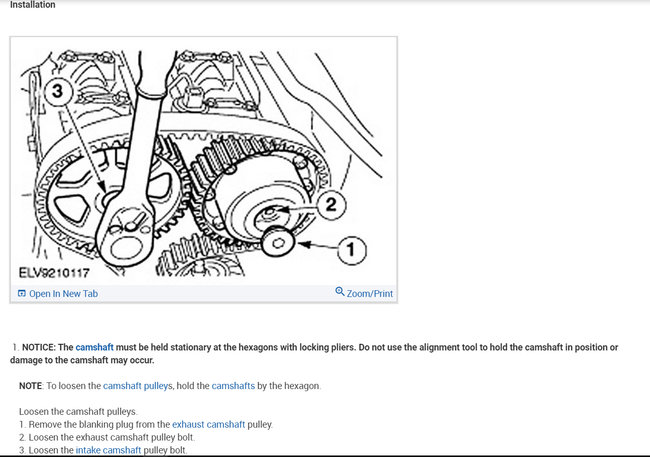Click the Open In New Tab icon
650x457 pixels.
pos(22,294)
